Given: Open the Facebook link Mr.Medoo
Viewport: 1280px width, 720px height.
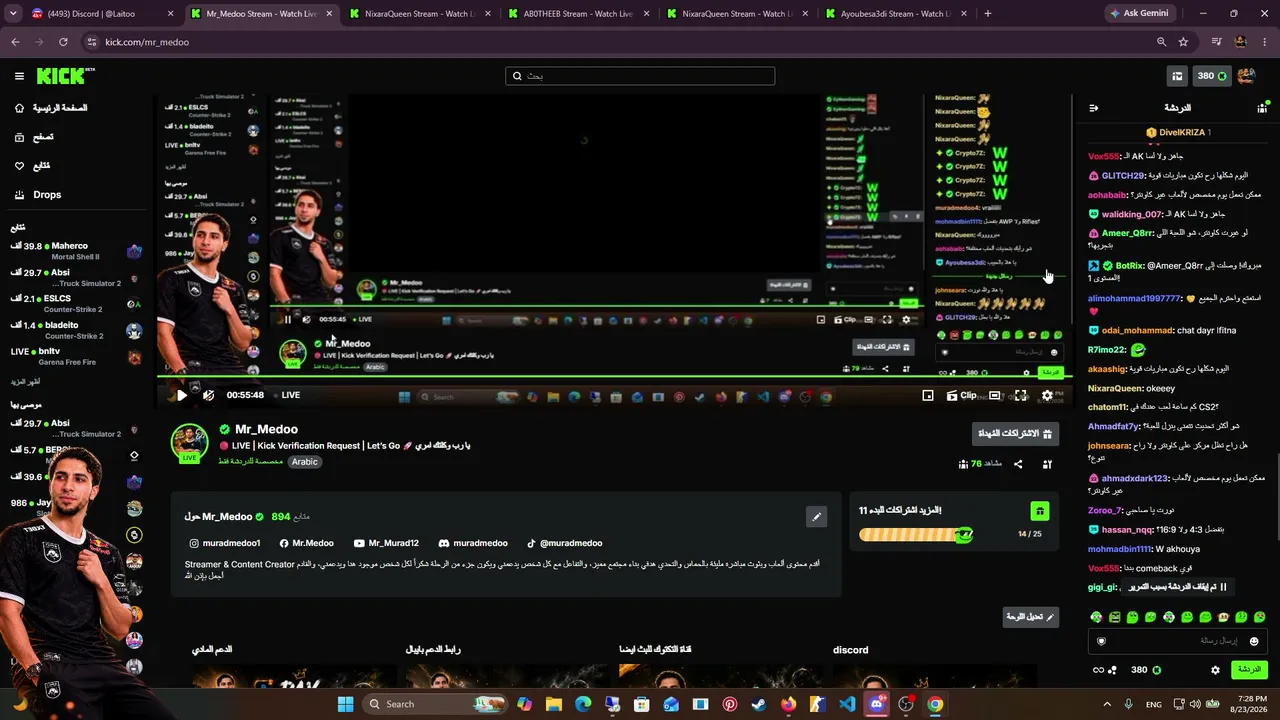Looking at the screenshot, I should pyautogui.click(x=306, y=543).
